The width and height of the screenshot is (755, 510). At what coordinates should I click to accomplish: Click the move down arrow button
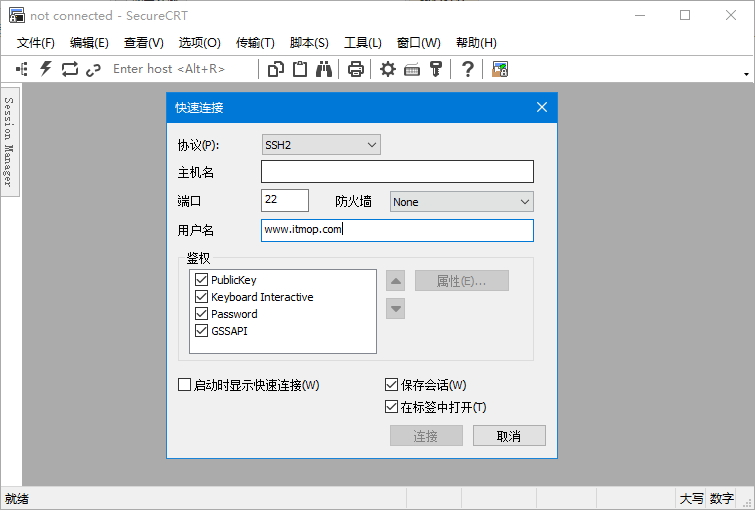(x=395, y=309)
